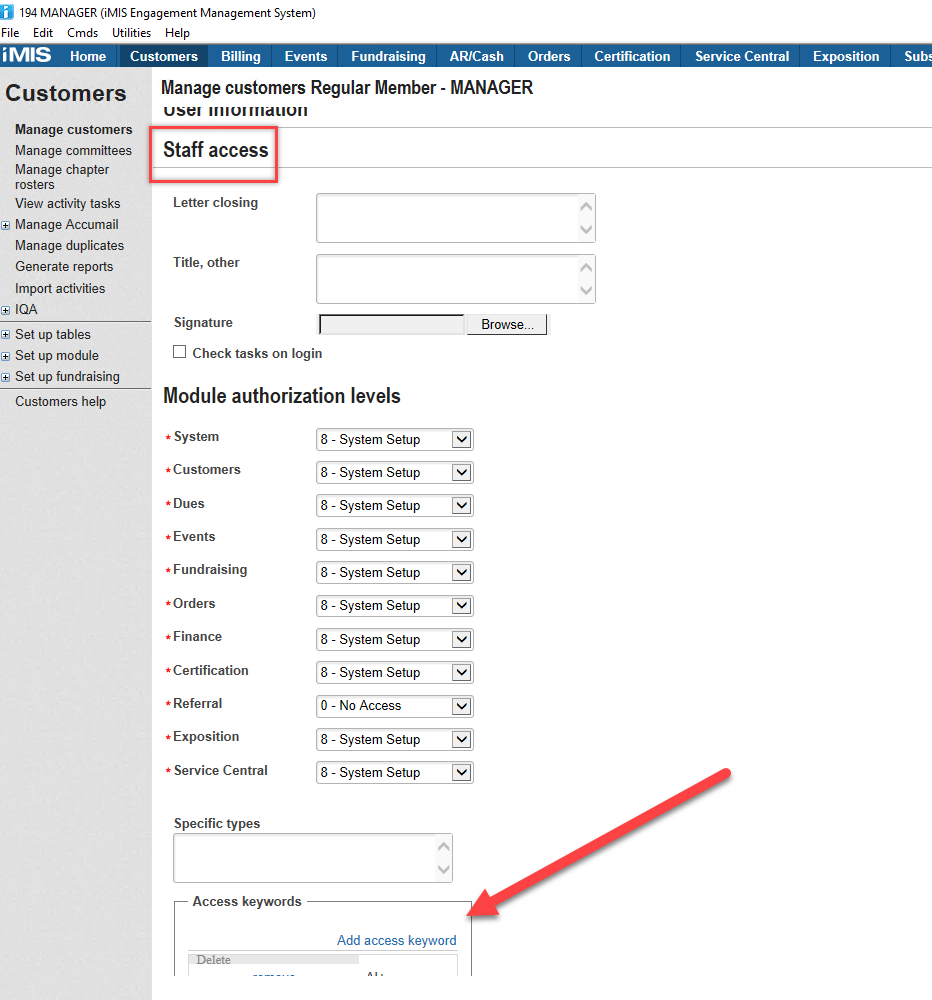Screen dimensions: 932x1000
Task: Switch to the Fundraising tab
Action: [x=389, y=56]
